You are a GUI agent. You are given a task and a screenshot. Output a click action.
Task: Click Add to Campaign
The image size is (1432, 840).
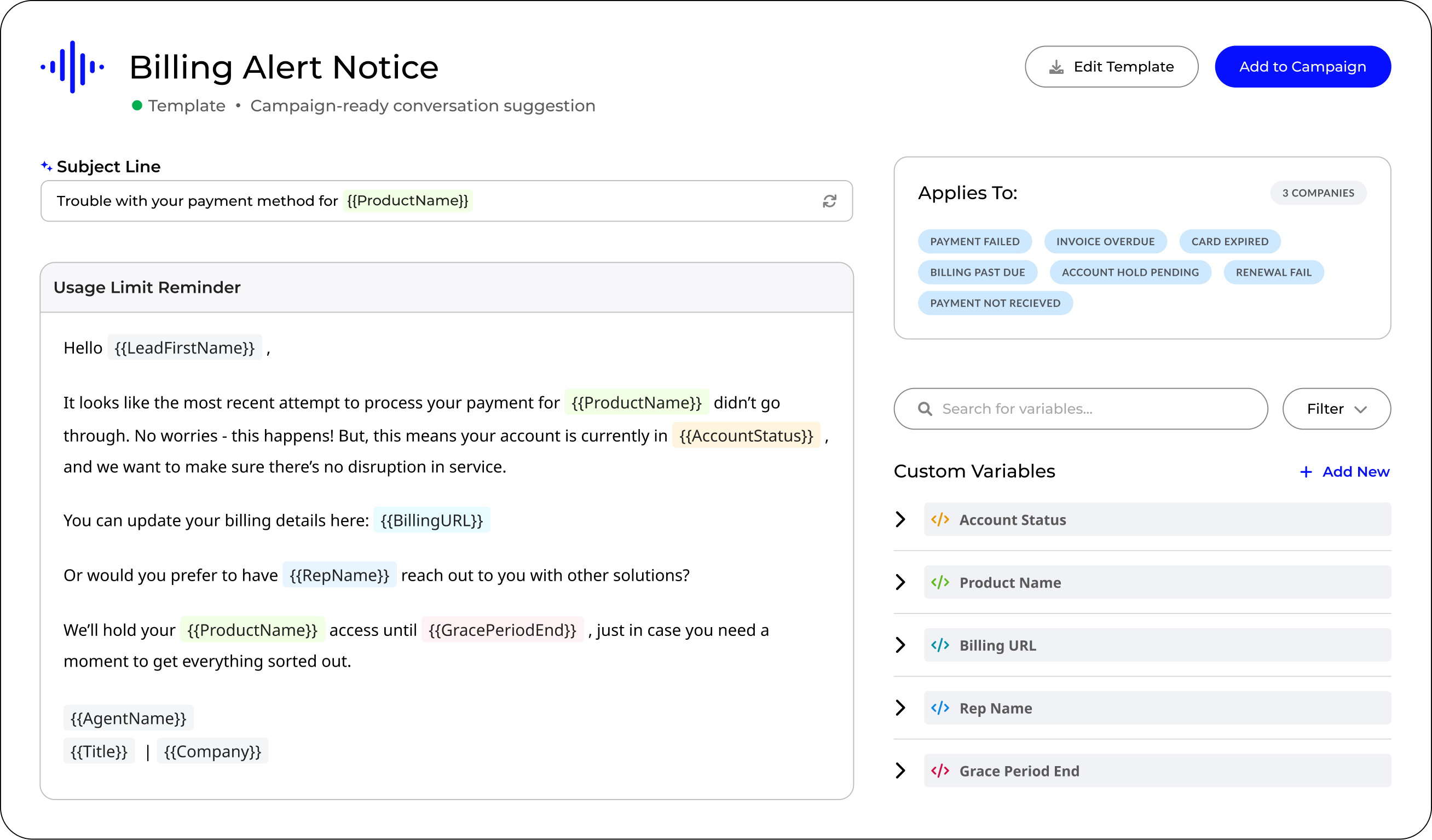1302,67
